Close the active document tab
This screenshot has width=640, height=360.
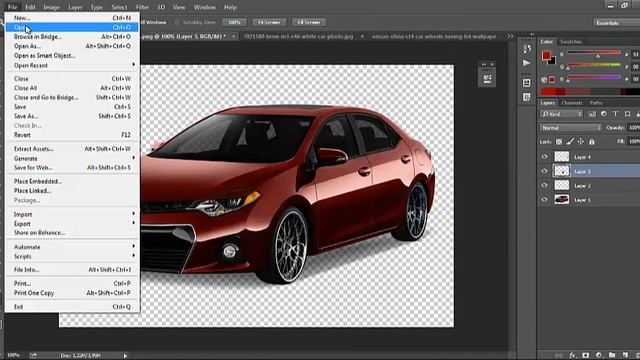click(233, 36)
